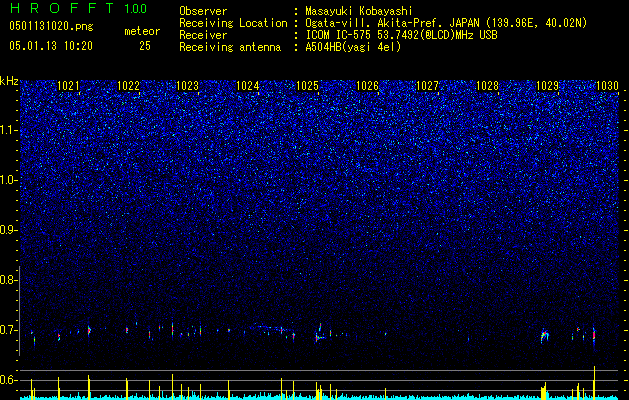
Task: Click time marker 1023
Action: [x=188, y=86]
